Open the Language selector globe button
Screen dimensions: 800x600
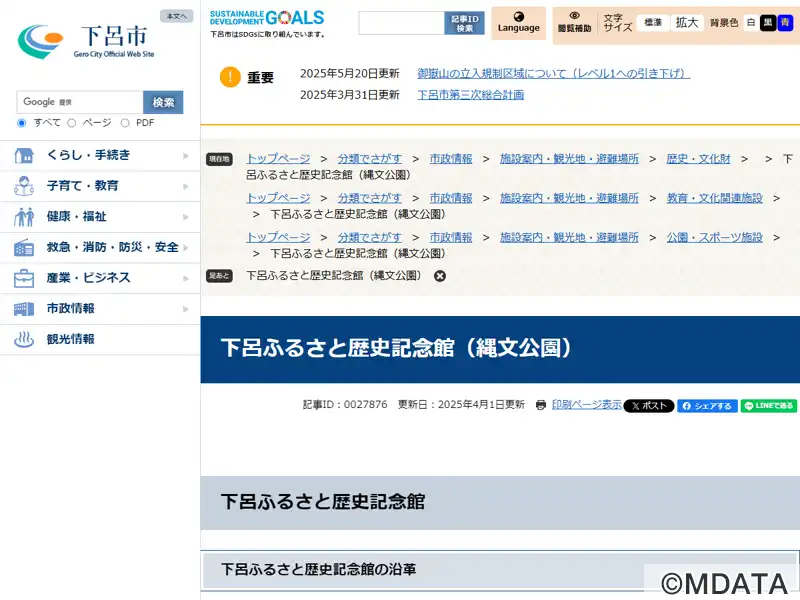518,23
